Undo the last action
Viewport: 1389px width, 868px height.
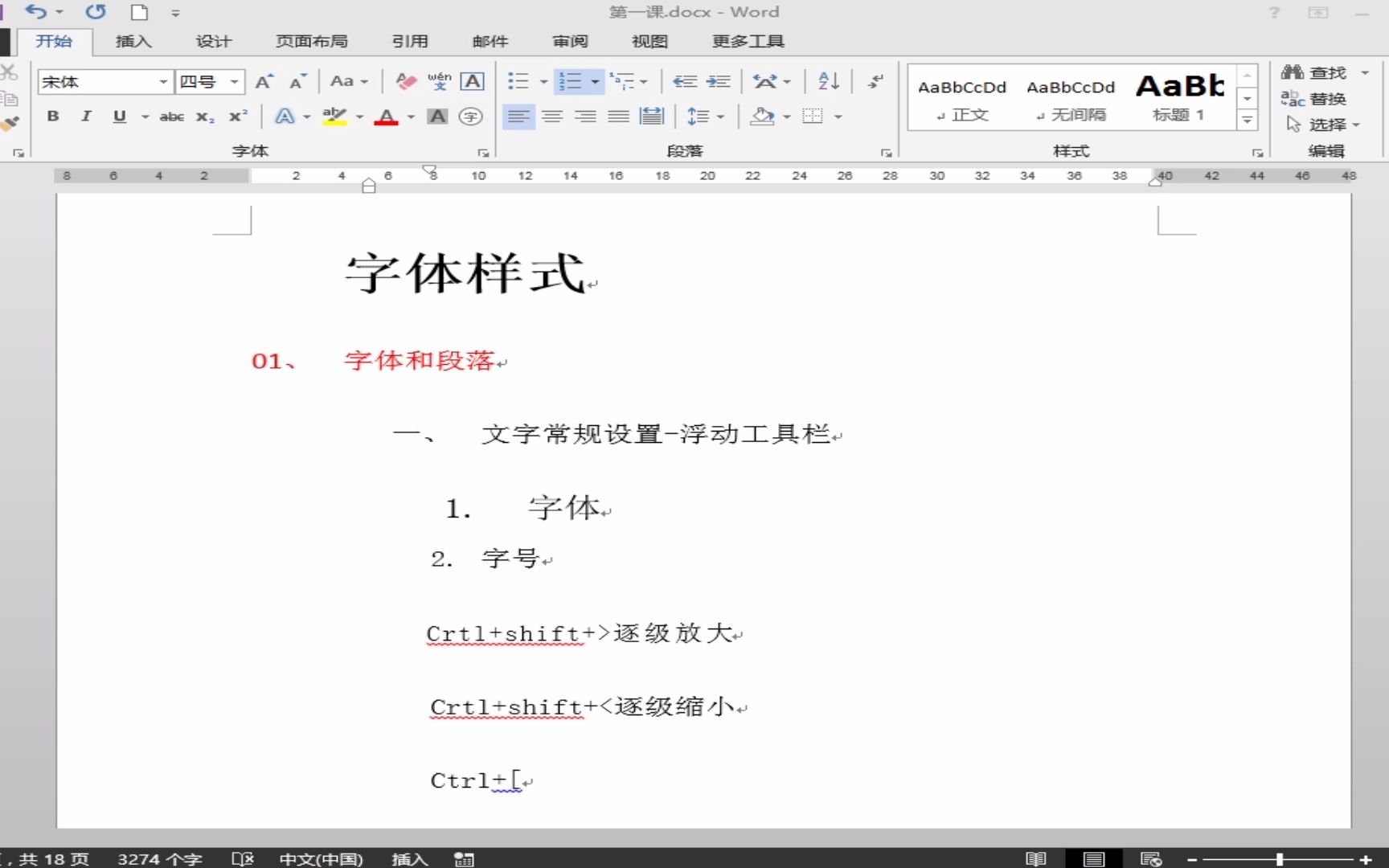[35, 12]
